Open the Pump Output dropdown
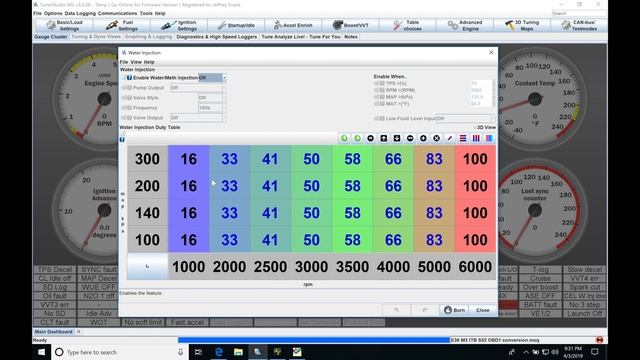The image size is (640, 360). tap(198, 88)
